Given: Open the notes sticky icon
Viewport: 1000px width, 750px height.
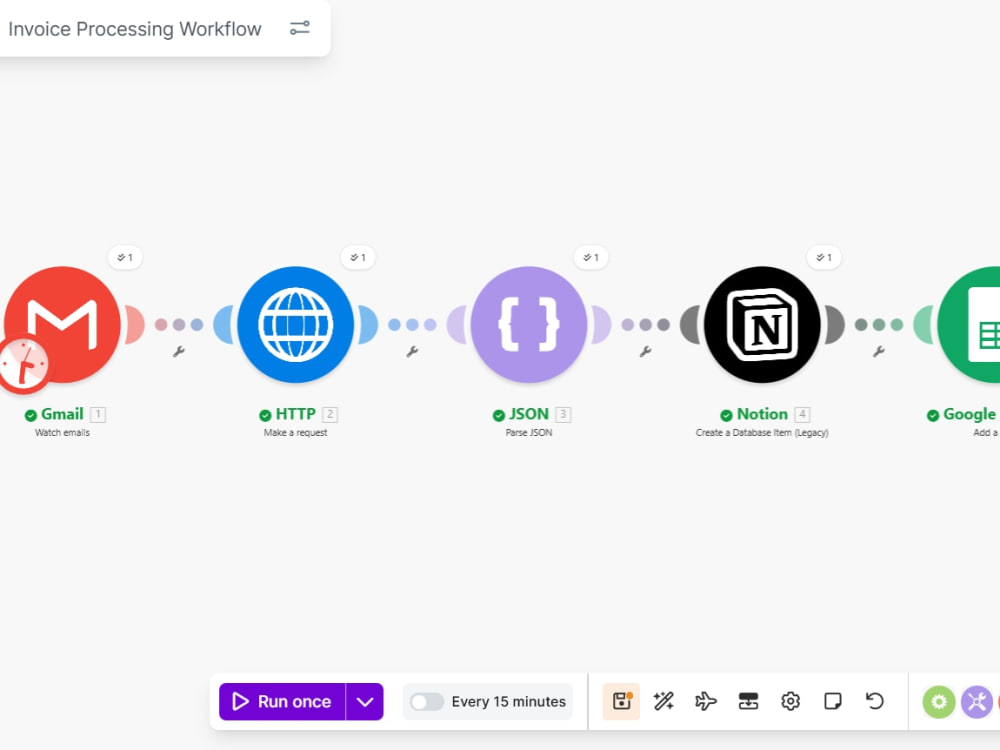Looking at the screenshot, I should pyautogui.click(x=832, y=702).
